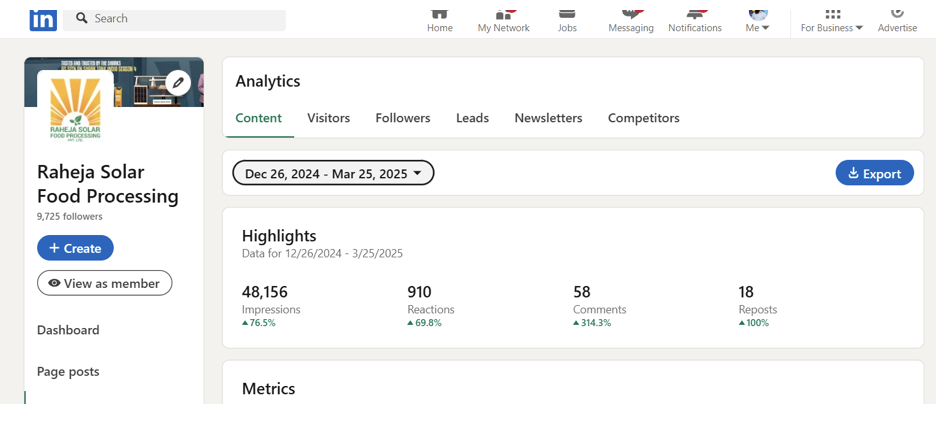Expand the Me profile menu

pyautogui.click(x=757, y=21)
